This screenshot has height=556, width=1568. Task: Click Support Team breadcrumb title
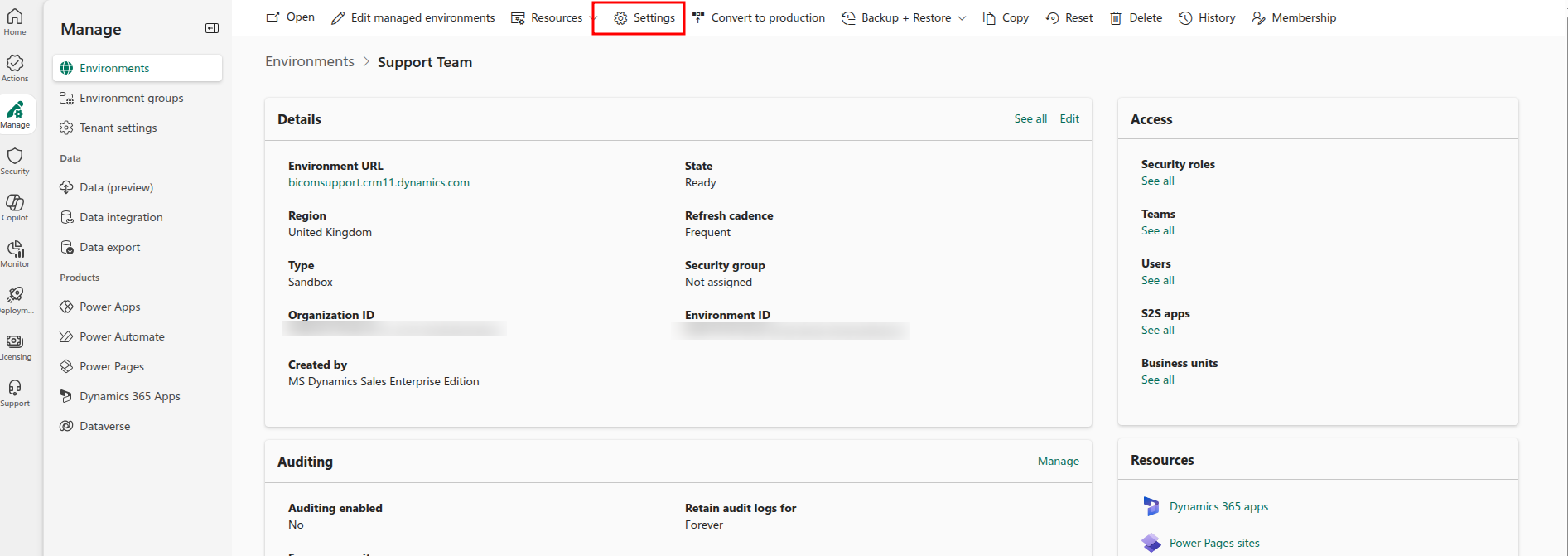425,62
